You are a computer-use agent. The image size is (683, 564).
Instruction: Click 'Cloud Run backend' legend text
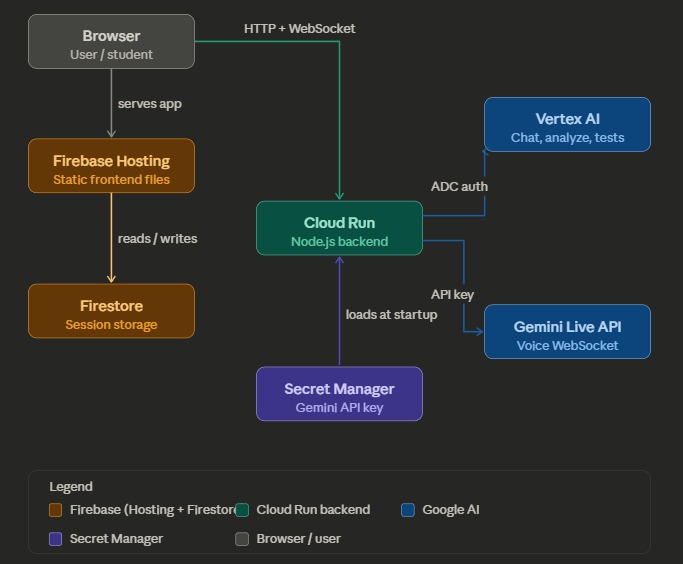[313, 510]
